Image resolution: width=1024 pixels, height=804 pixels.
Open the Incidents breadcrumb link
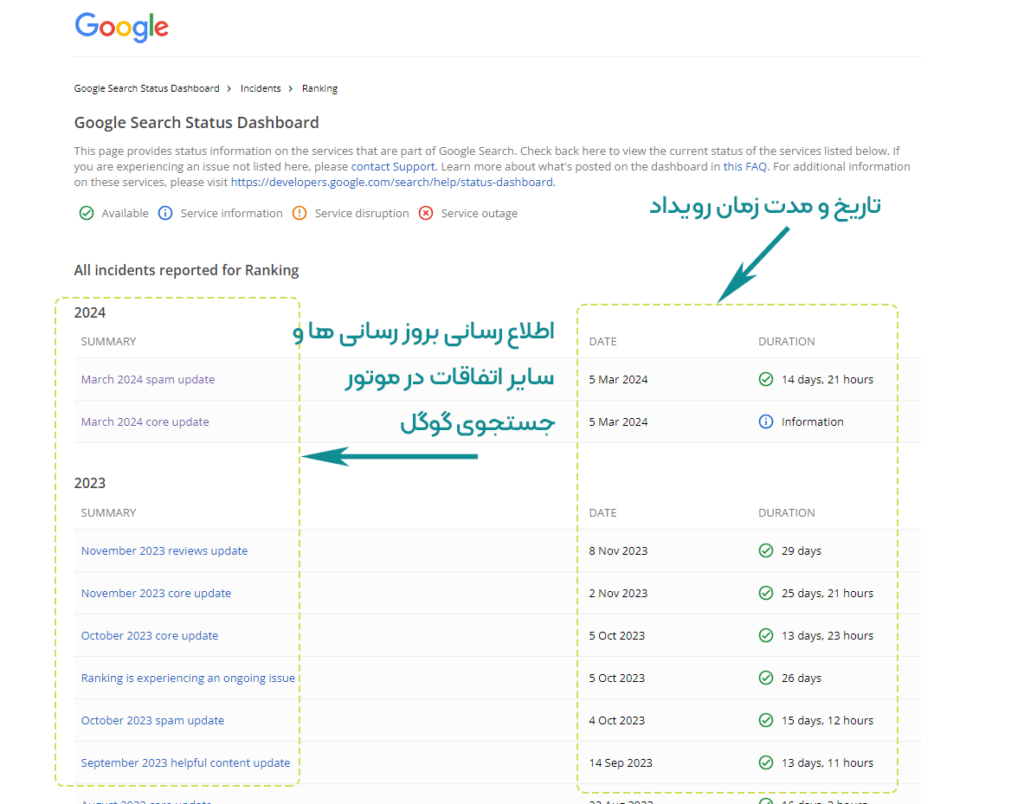click(261, 89)
